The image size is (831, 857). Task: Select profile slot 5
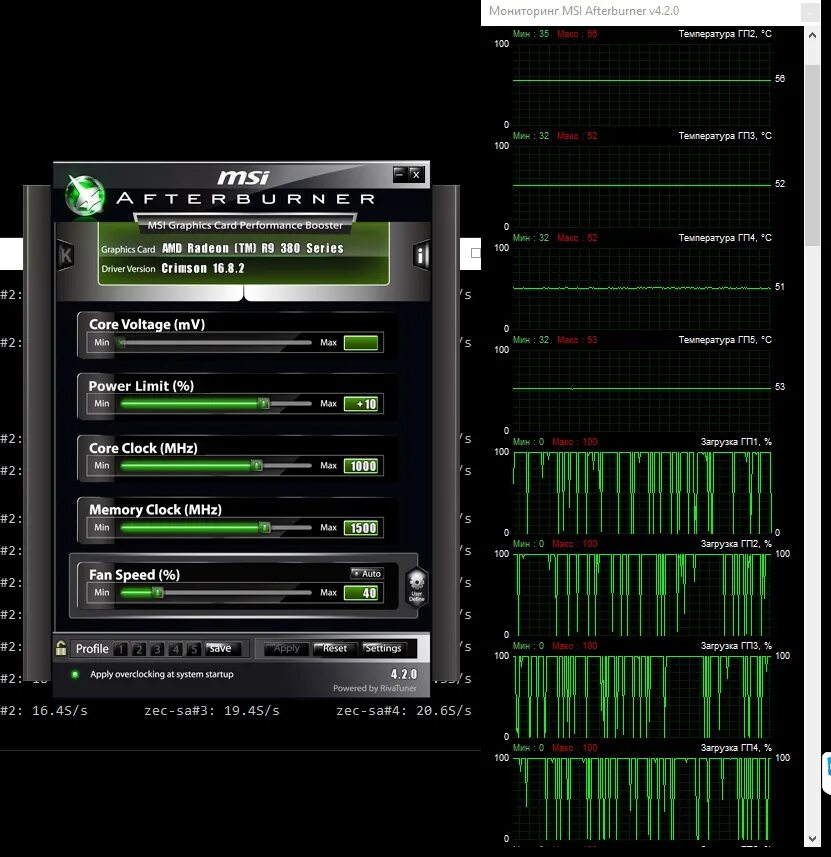click(194, 649)
